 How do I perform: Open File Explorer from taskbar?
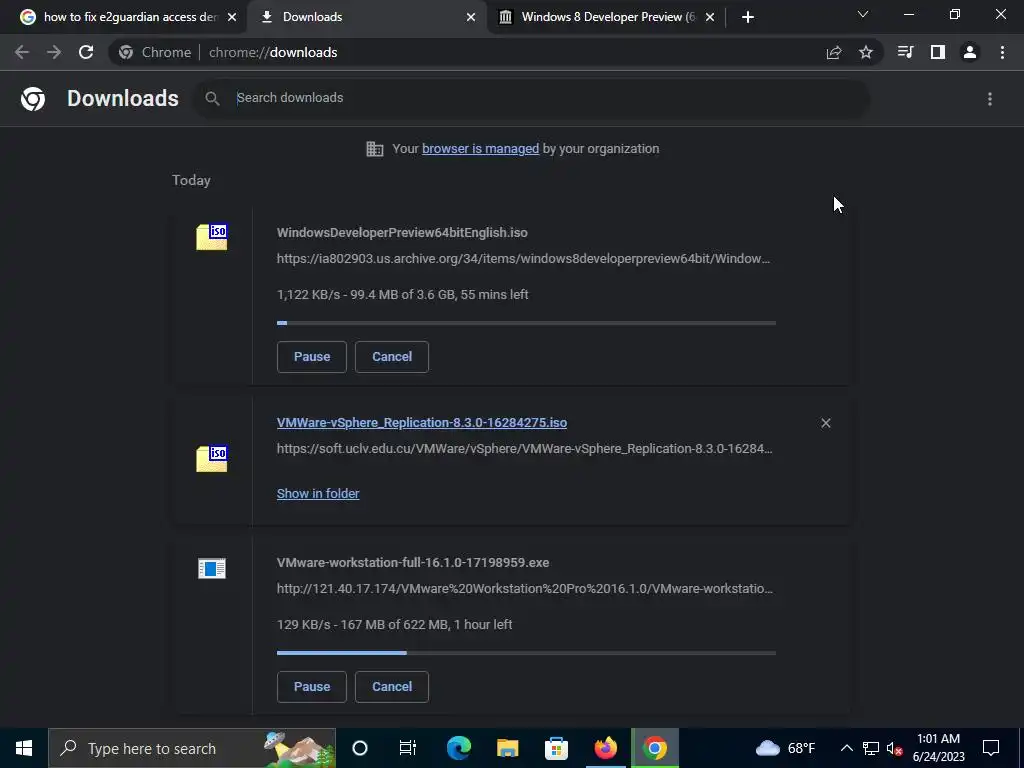[x=507, y=748]
